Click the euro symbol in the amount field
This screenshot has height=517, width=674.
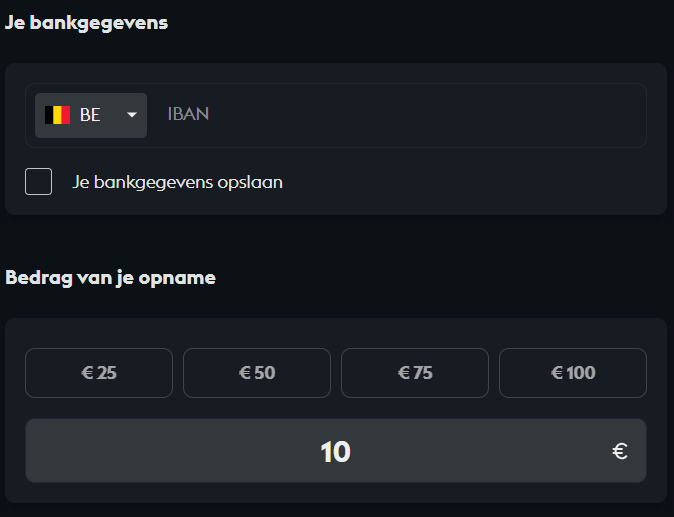[619, 452]
